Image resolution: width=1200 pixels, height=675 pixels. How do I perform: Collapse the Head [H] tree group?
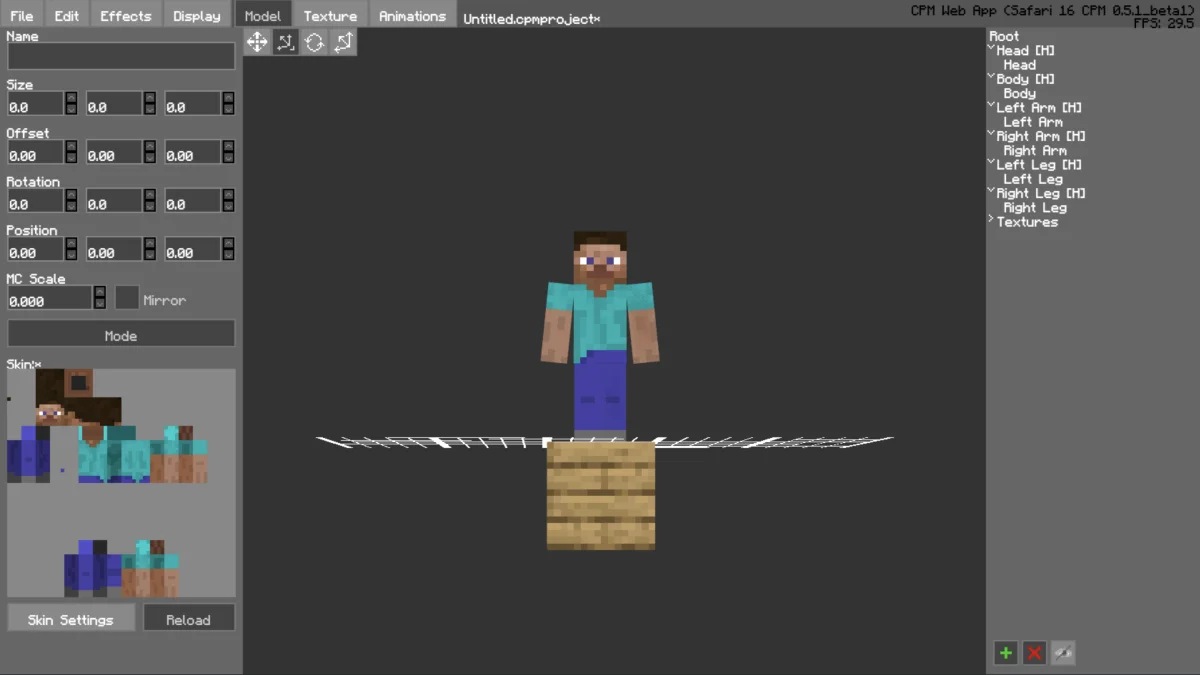tap(991, 48)
